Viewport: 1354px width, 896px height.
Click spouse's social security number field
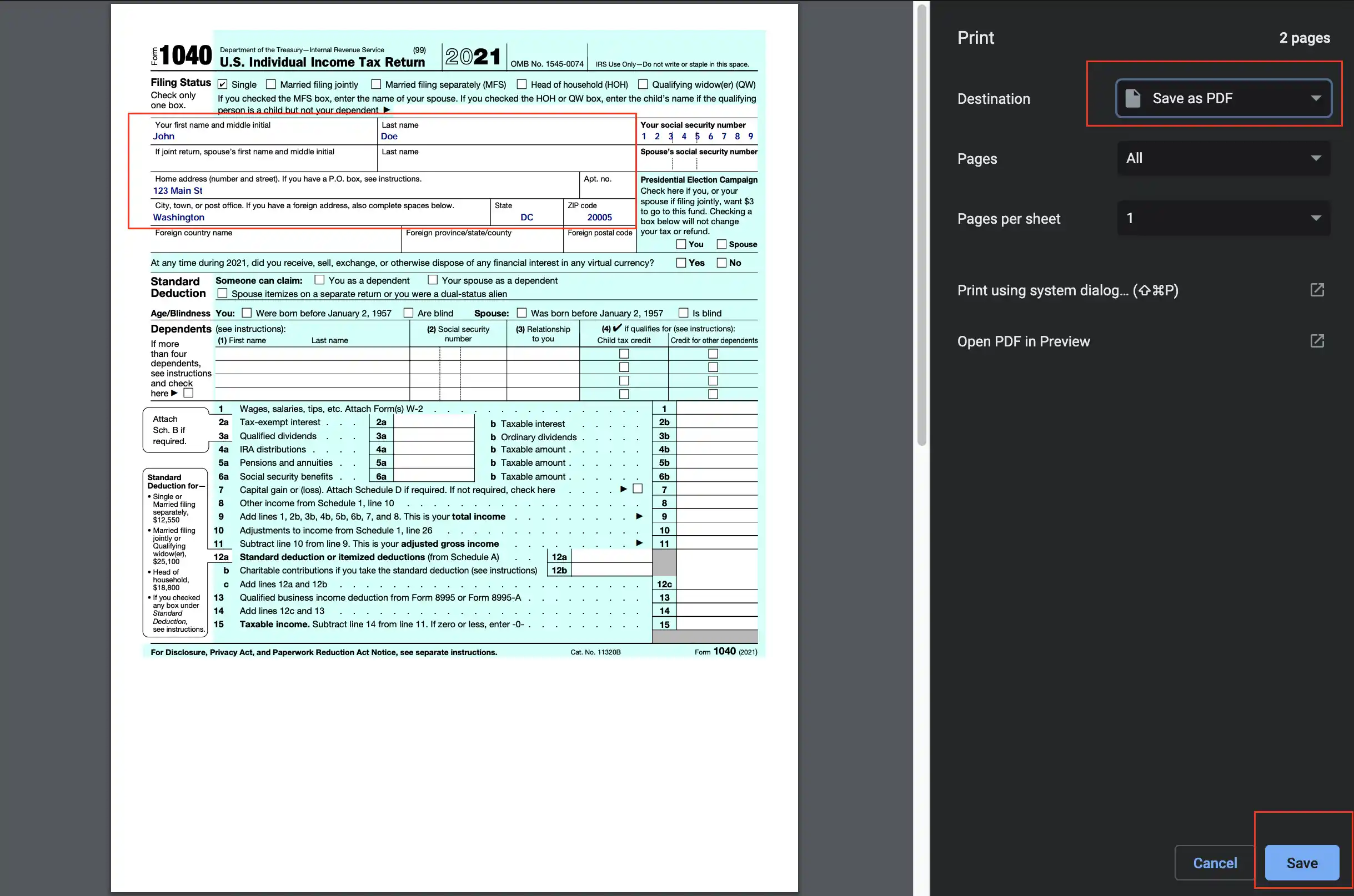click(x=697, y=163)
